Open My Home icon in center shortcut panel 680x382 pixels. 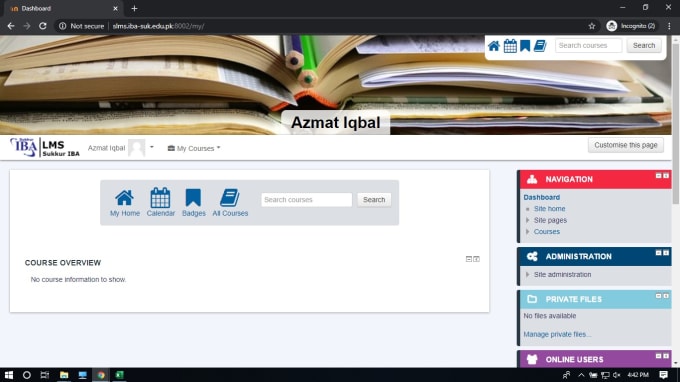(124, 202)
